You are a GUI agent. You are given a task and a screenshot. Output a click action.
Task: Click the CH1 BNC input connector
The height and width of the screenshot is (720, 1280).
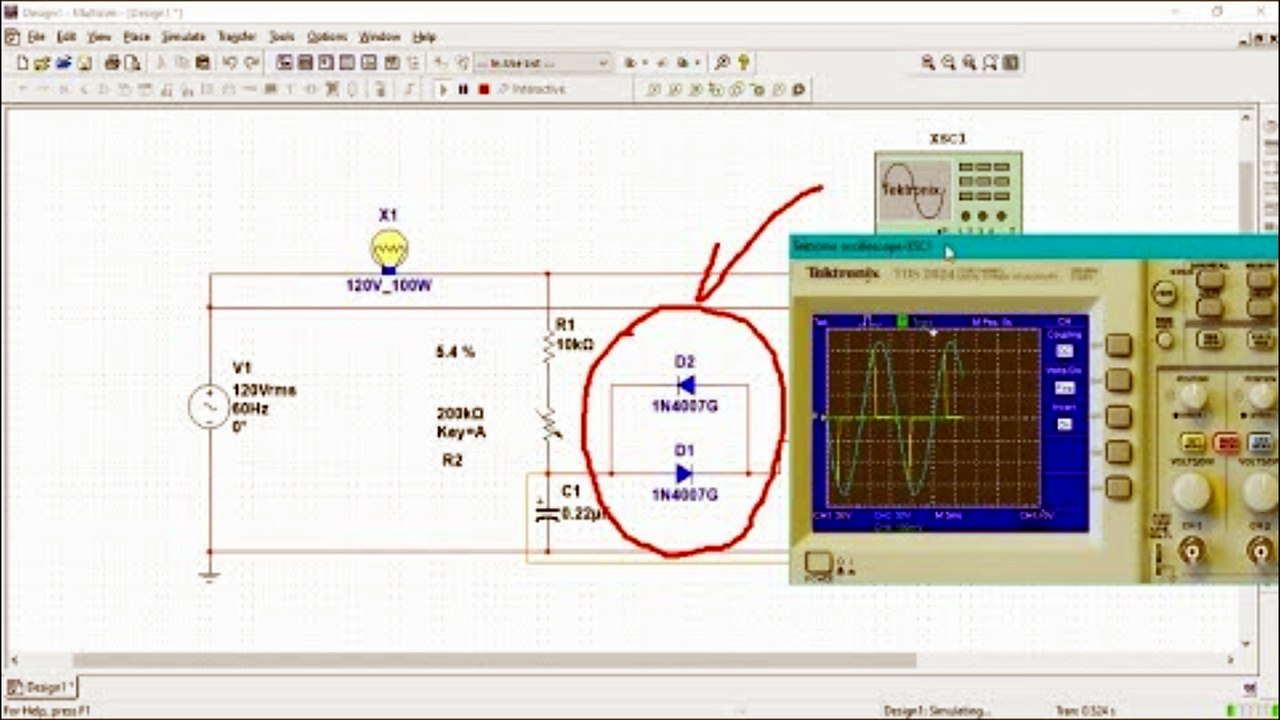pyautogui.click(x=1191, y=550)
